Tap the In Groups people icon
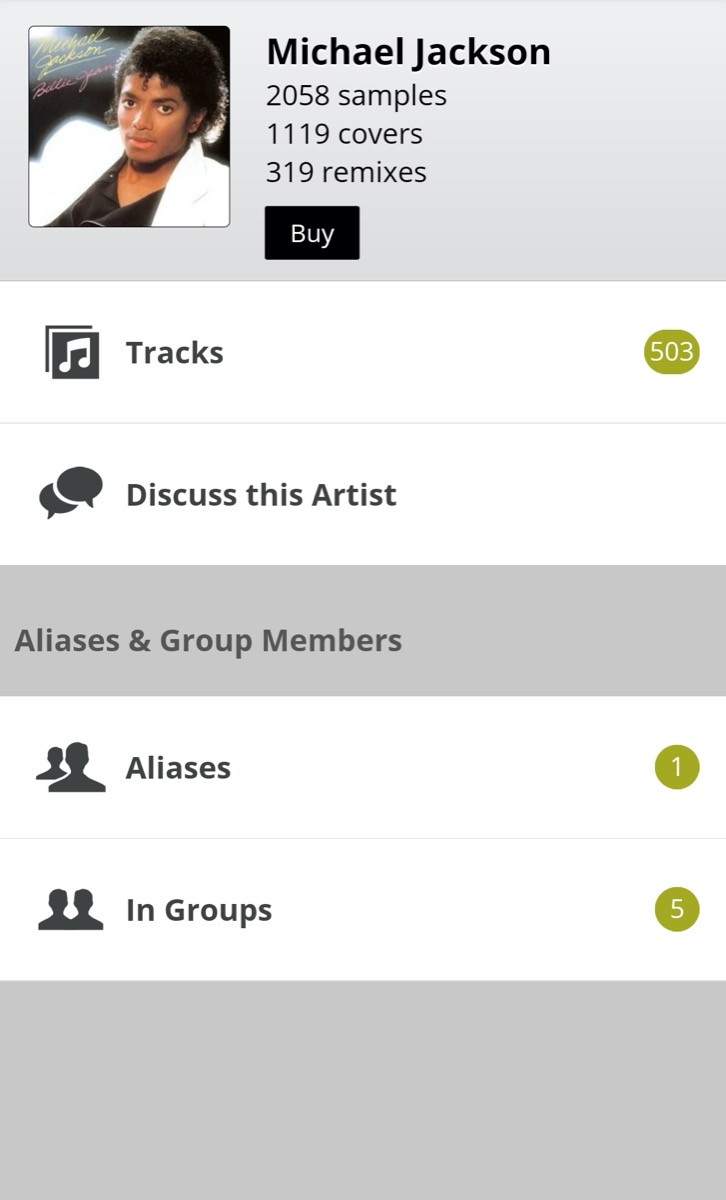Viewport: 726px width, 1200px height. [x=71, y=910]
